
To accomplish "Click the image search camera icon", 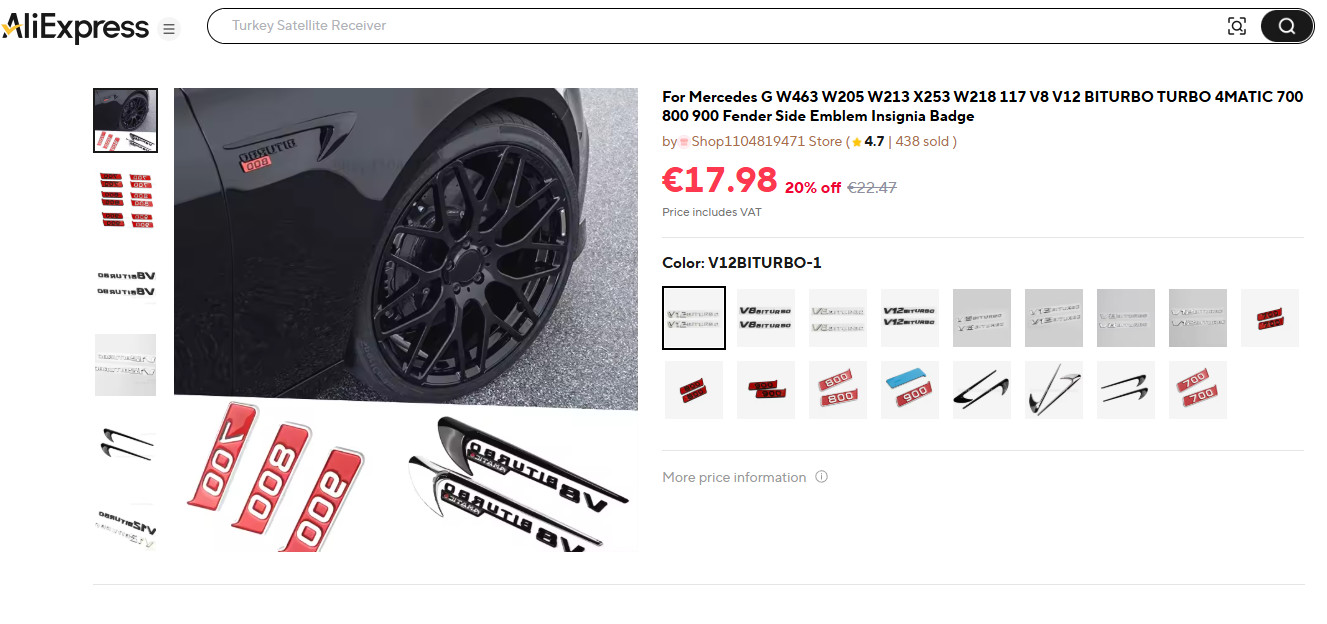I will click(x=1237, y=26).
